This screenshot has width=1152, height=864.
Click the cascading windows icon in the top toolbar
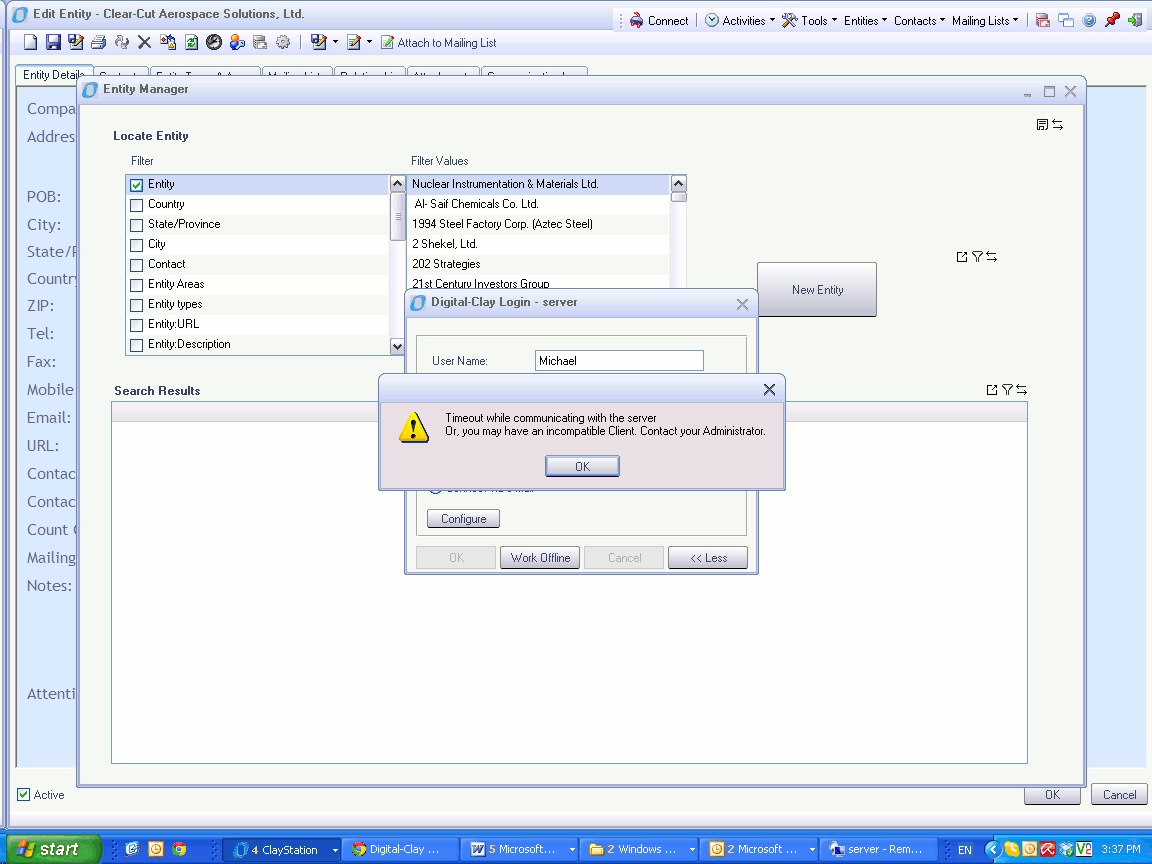[1065, 21]
